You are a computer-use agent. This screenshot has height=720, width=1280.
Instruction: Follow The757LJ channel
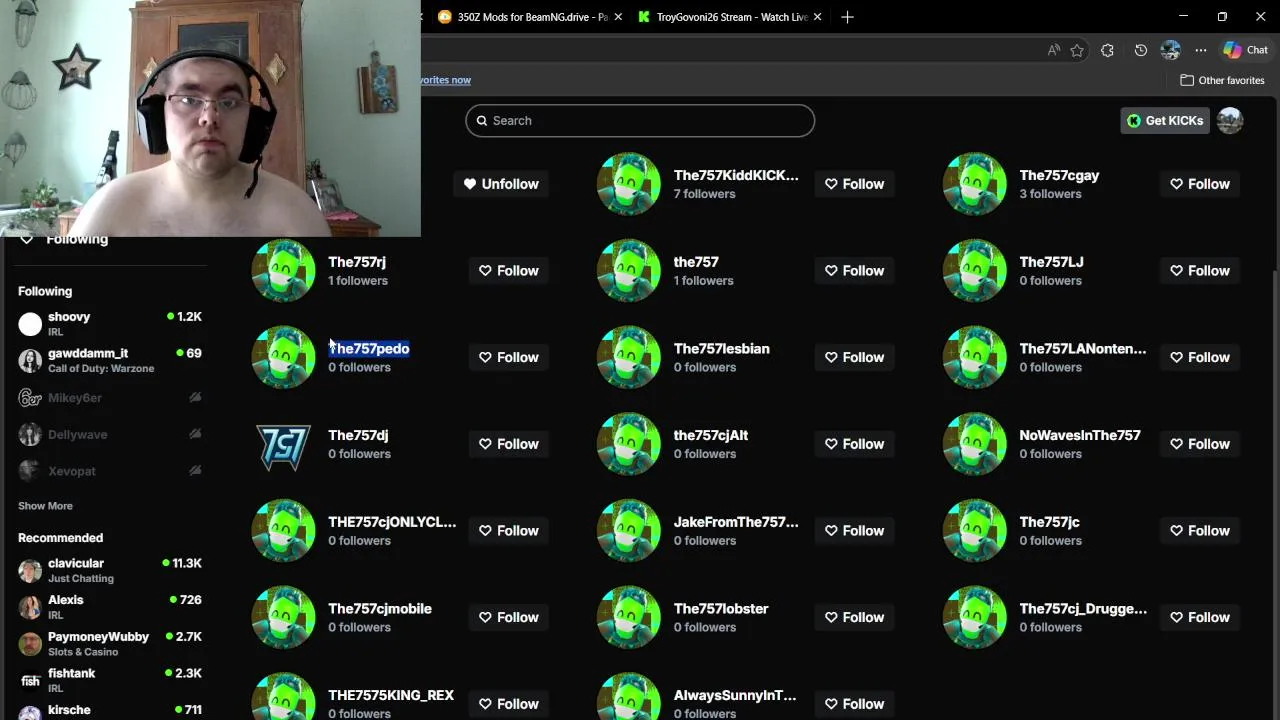tap(1200, 271)
